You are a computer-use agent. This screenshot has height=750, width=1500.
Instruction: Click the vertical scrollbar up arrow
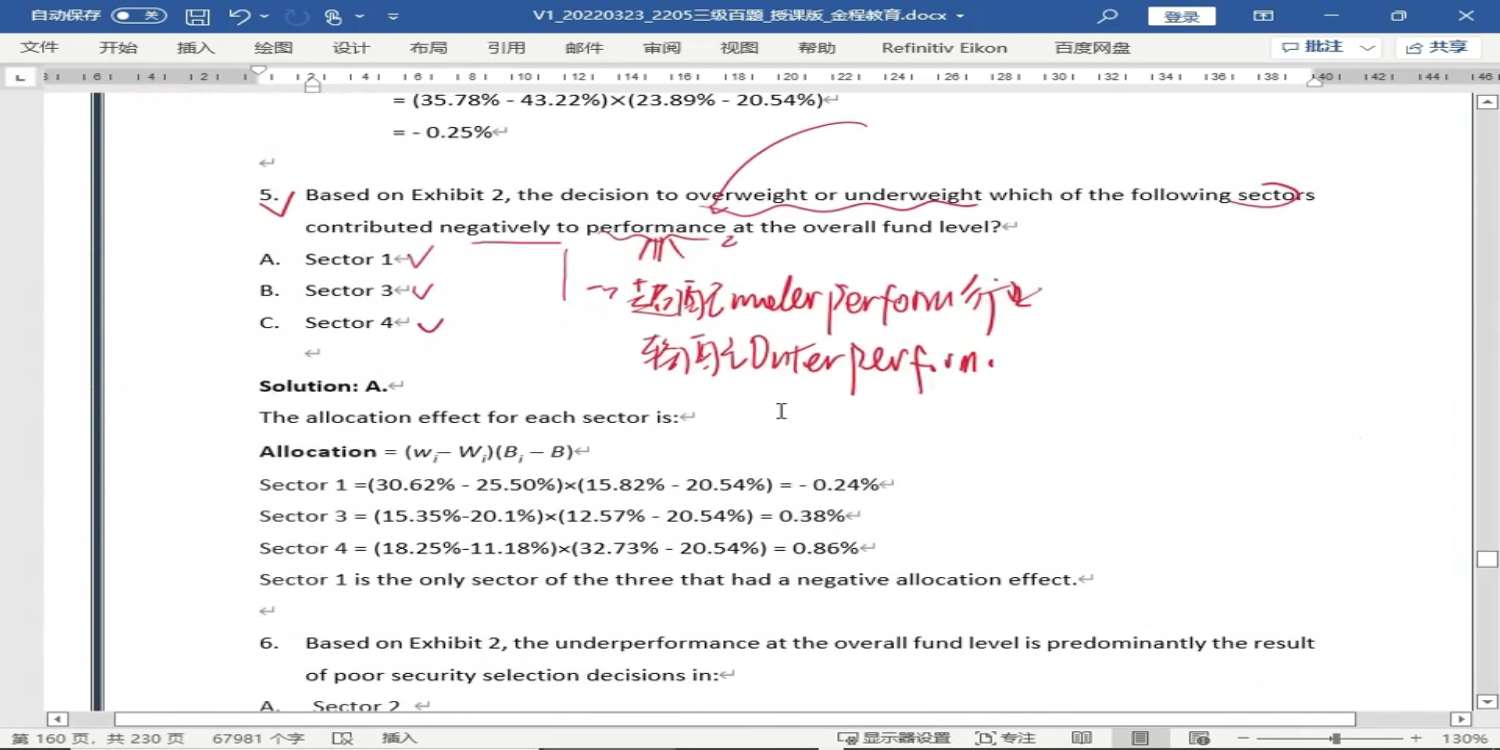click(x=1488, y=102)
